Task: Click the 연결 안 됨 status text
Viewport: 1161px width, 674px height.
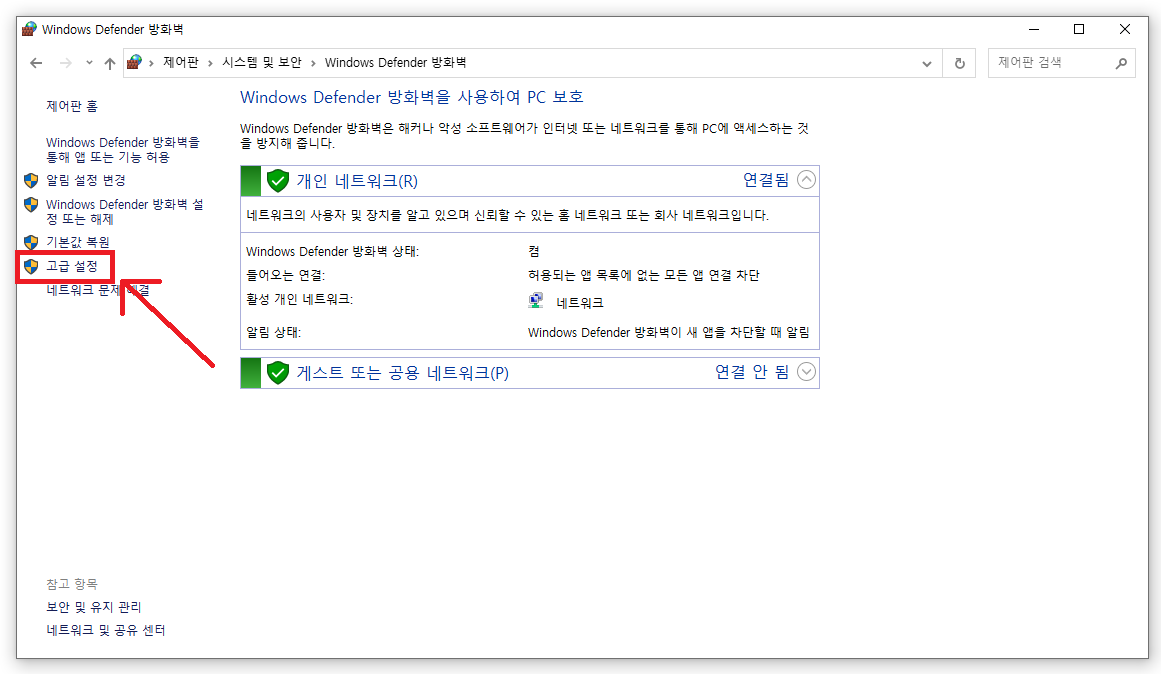Action: (x=752, y=372)
